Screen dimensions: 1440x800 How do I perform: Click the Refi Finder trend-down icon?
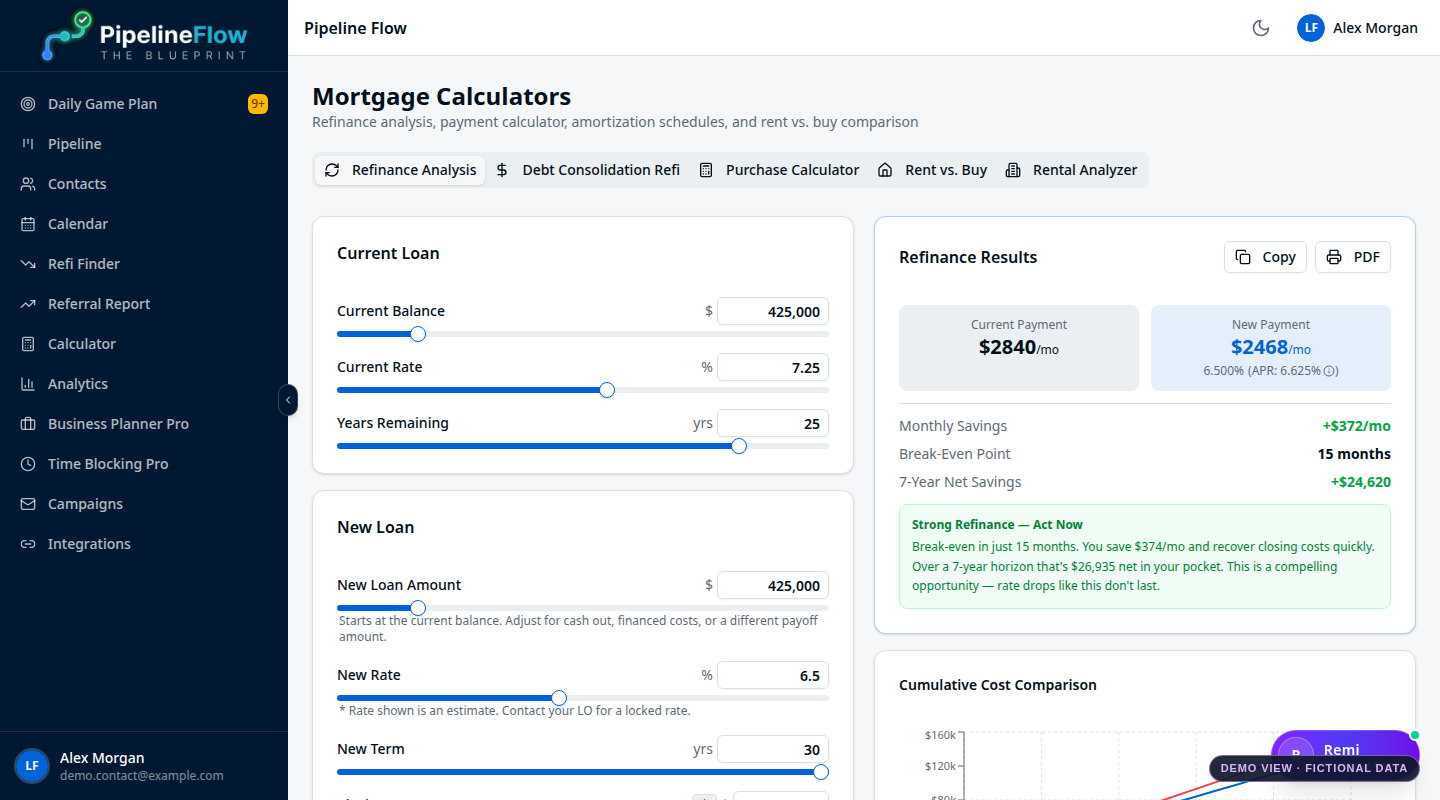pos(28,264)
